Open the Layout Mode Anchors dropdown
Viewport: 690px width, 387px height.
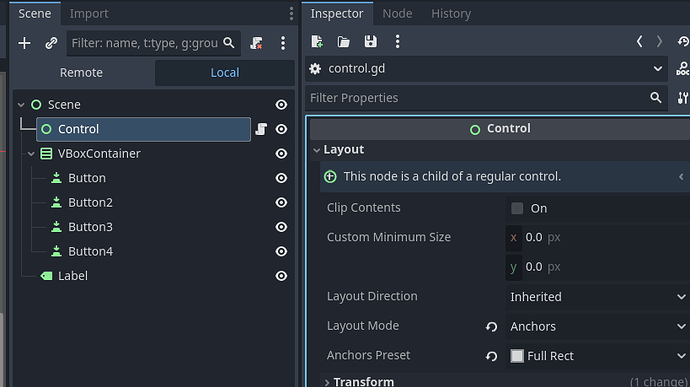pos(597,327)
